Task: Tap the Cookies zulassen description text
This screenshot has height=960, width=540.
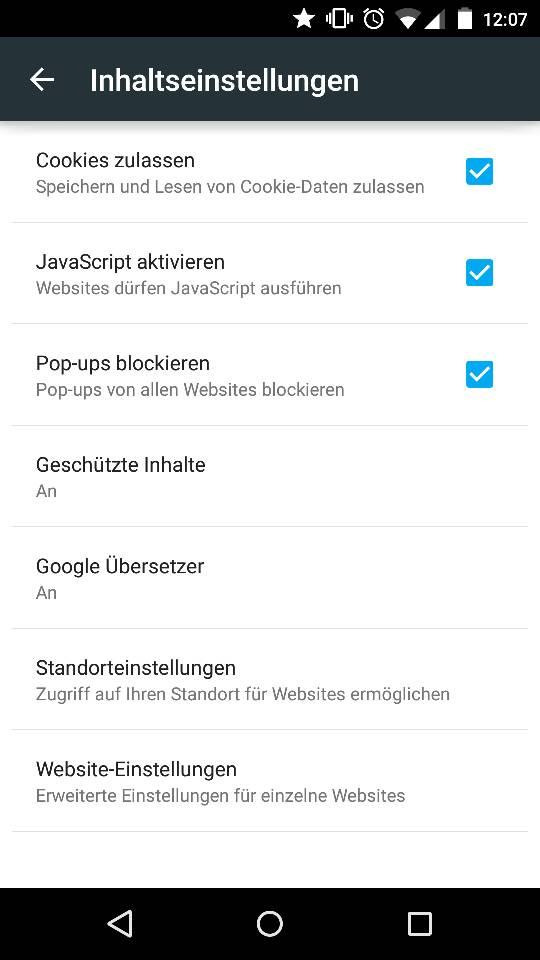Action: click(230, 187)
